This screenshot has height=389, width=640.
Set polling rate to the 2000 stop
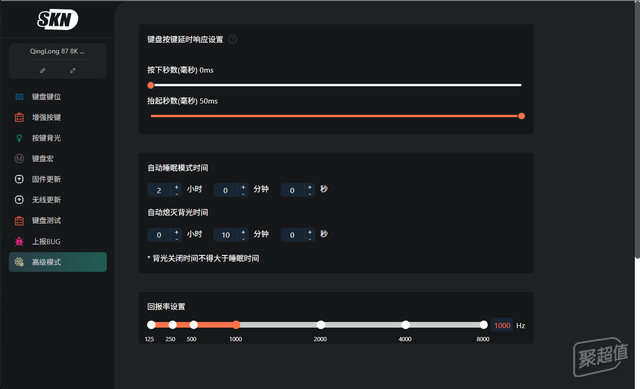(x=321, y=325)
